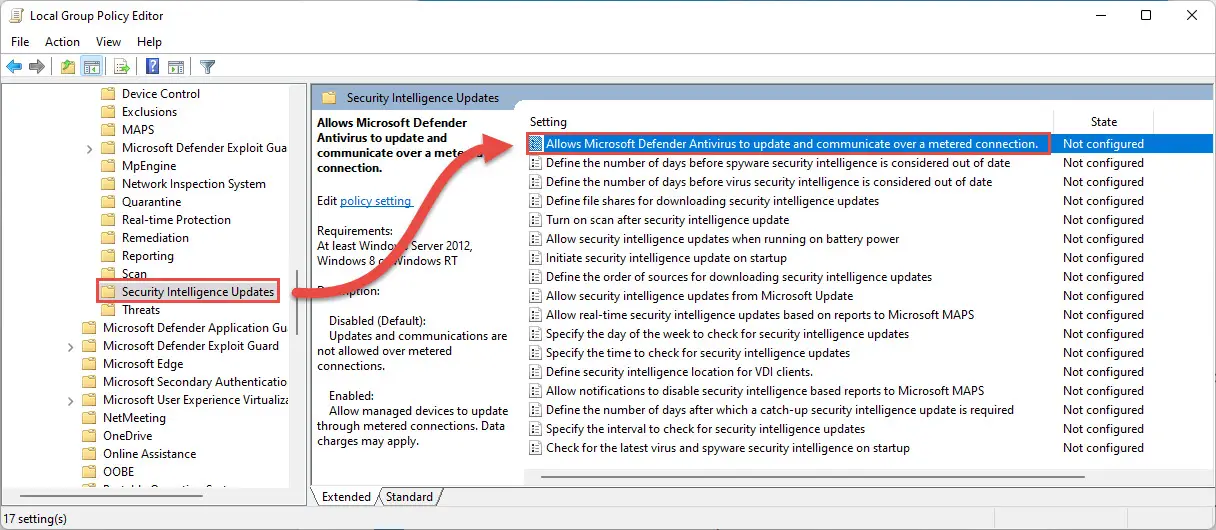Click policy icon for 'Allow security intelligence updates from Microsoft Update'
Image resolution: width=1216 pixels, height=530 pixels.
click(536, 296)
